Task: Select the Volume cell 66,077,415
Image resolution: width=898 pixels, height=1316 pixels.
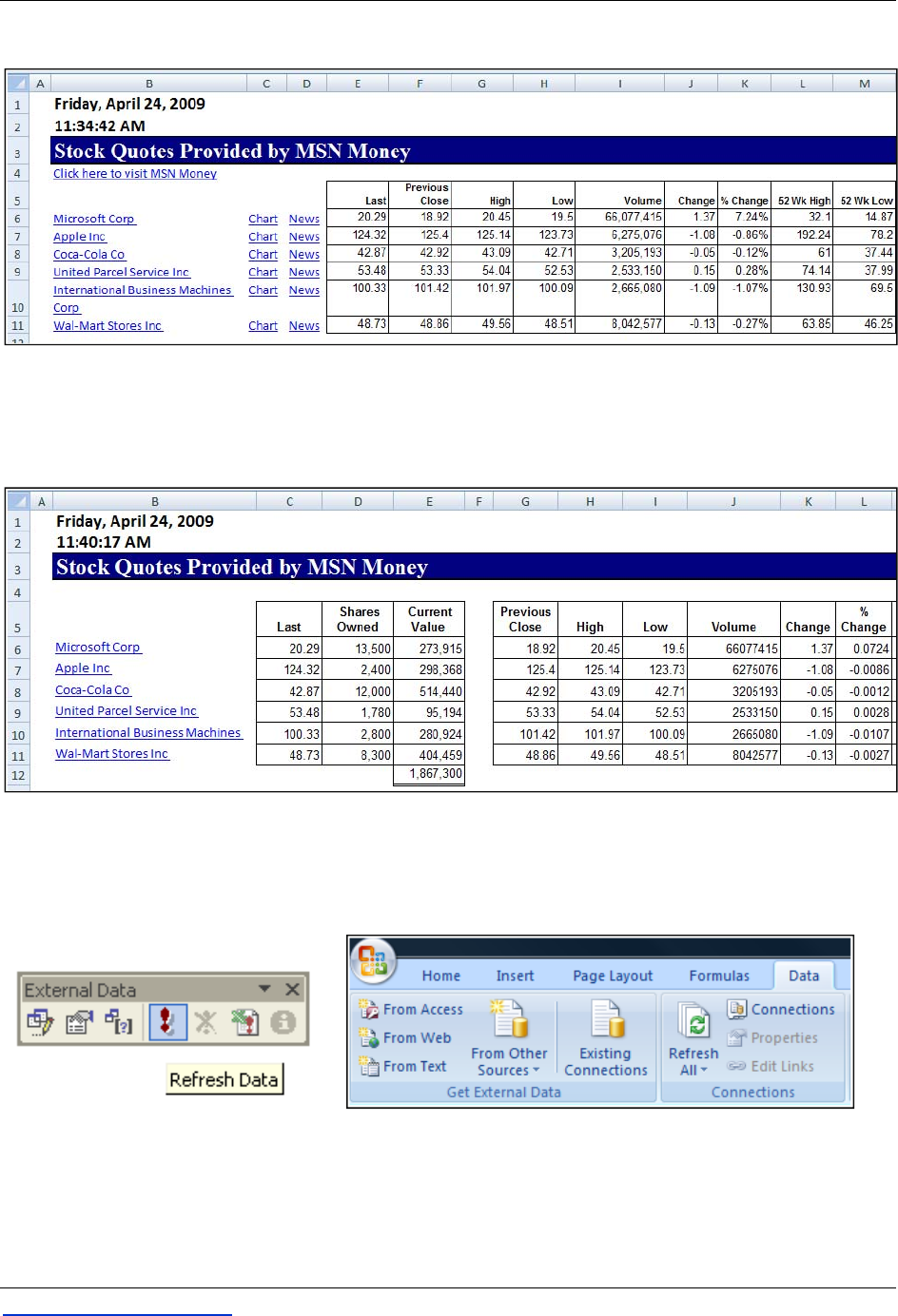Action: pyautogui.click(x=620, y=218)
